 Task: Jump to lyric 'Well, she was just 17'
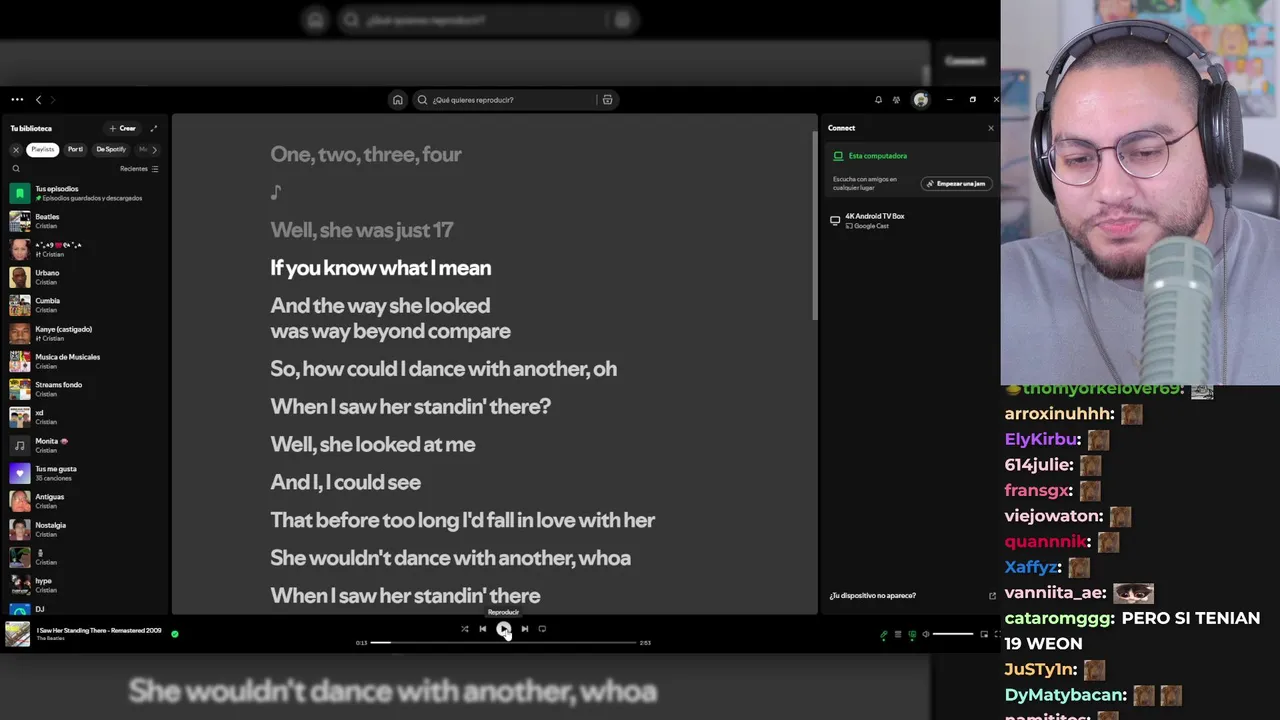[x=361, y=230]
